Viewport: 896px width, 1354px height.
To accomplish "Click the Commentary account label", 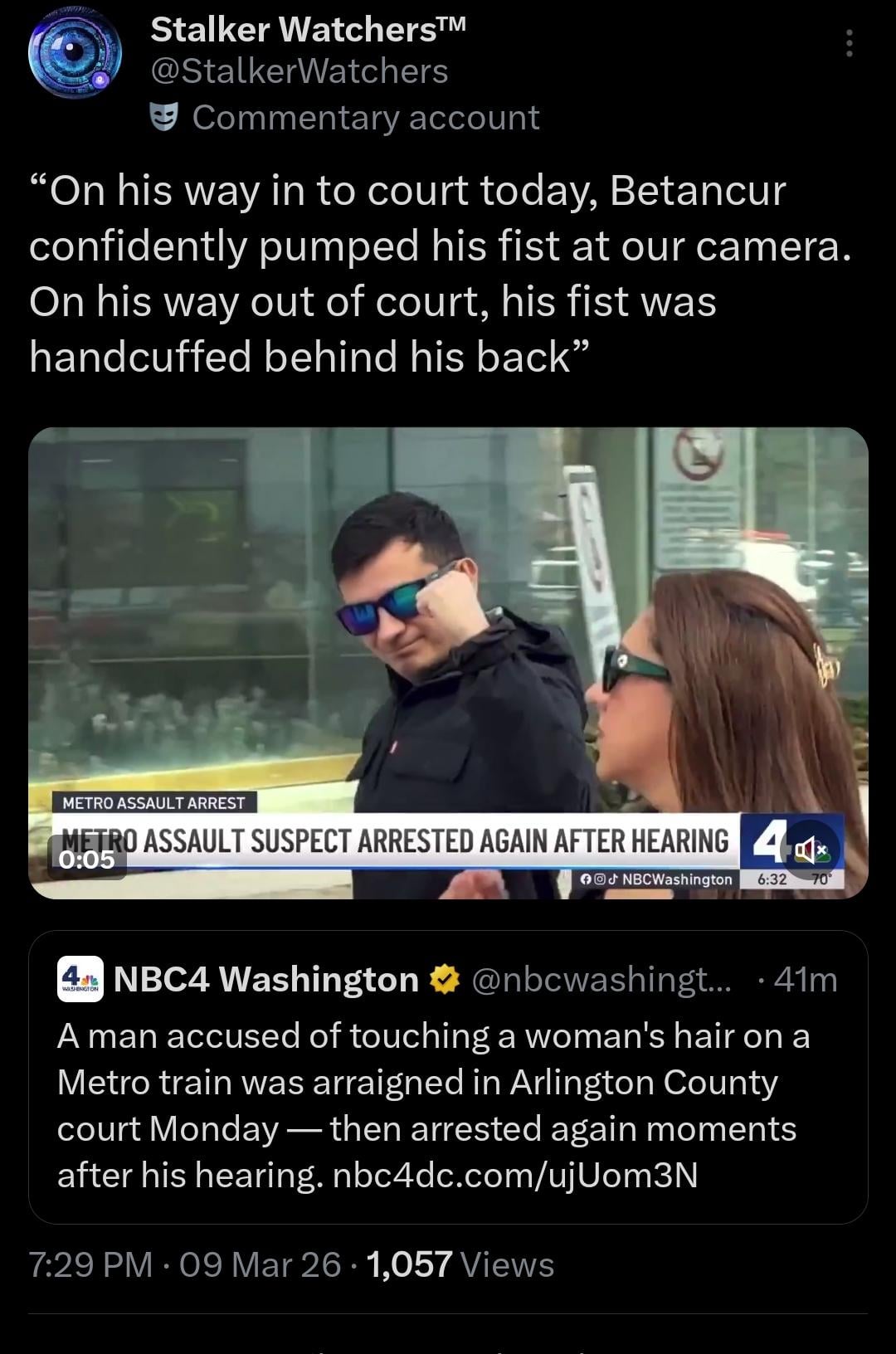I will (x=366, y=118).
